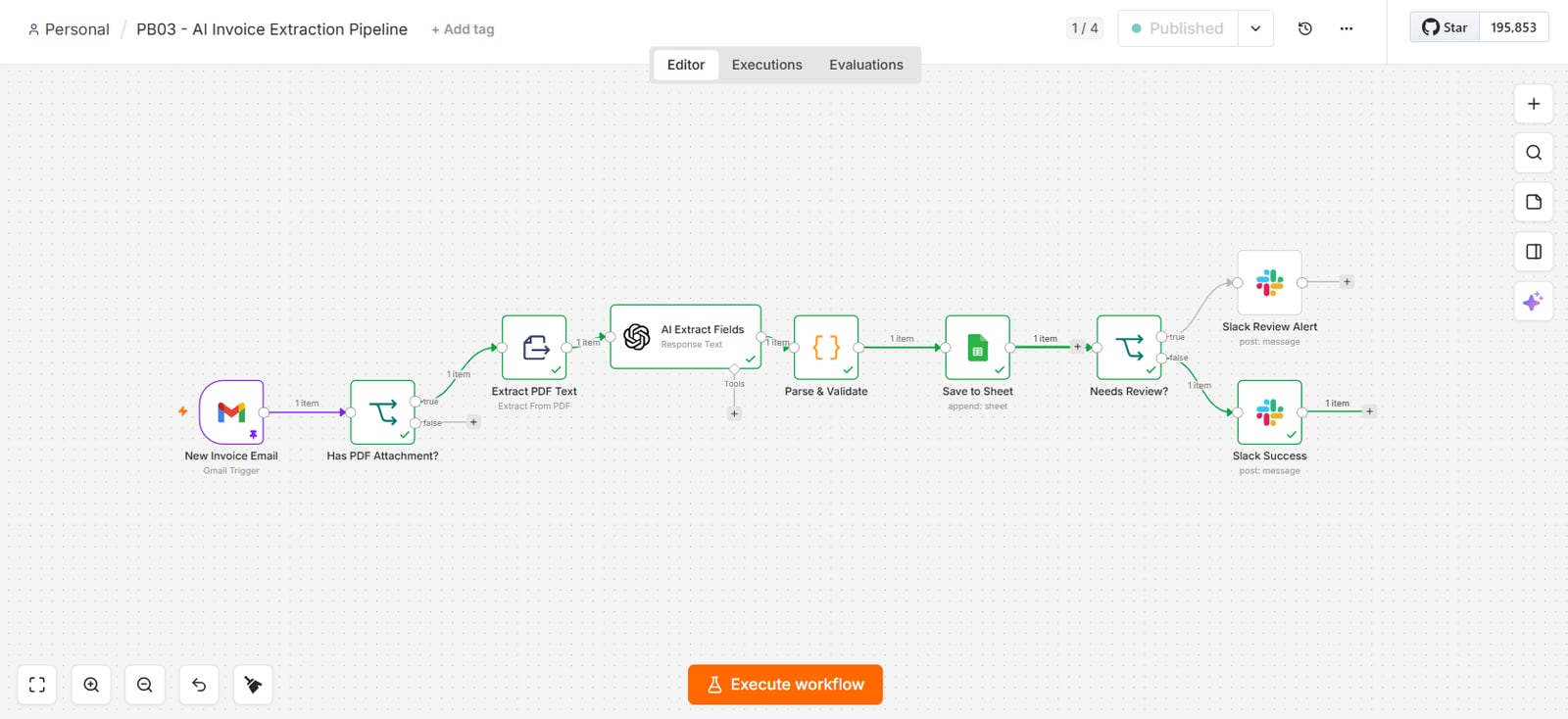Select the New Invoice Email Gmail trigger node
This screenshot has width=1568, height=719.
pos(231,412)
